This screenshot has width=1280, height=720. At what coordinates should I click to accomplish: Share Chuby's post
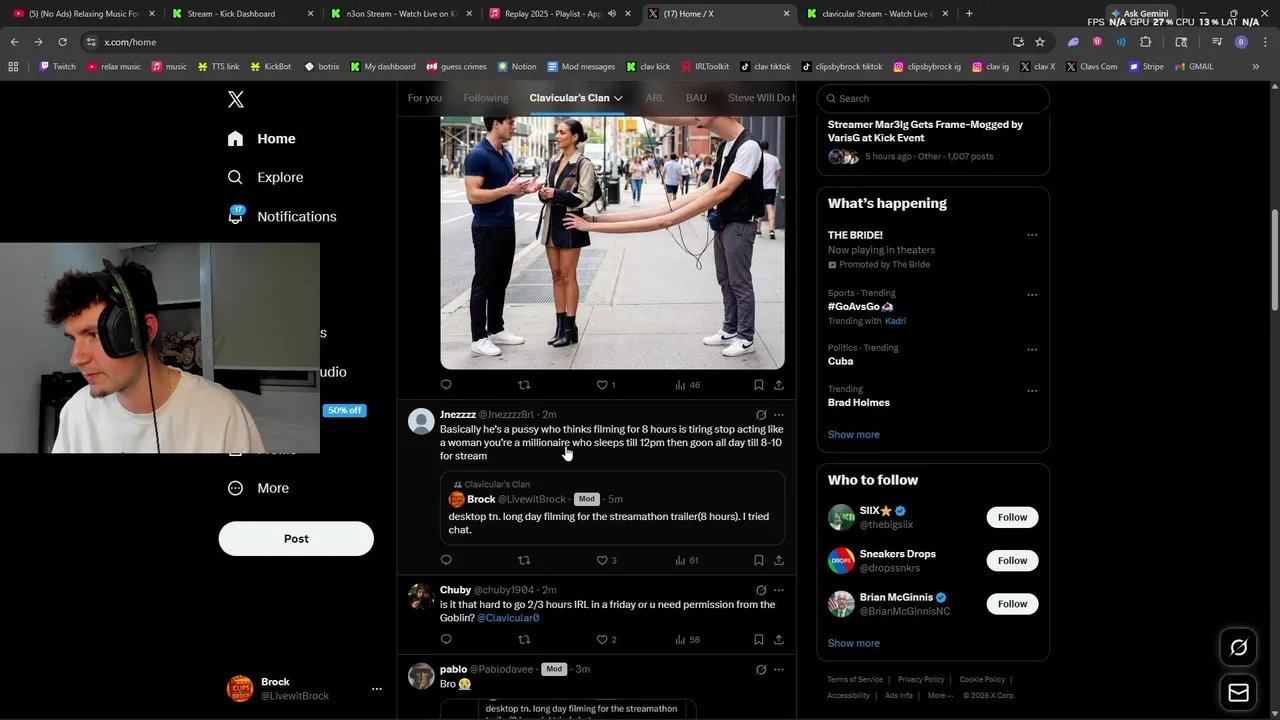point(779,640)
